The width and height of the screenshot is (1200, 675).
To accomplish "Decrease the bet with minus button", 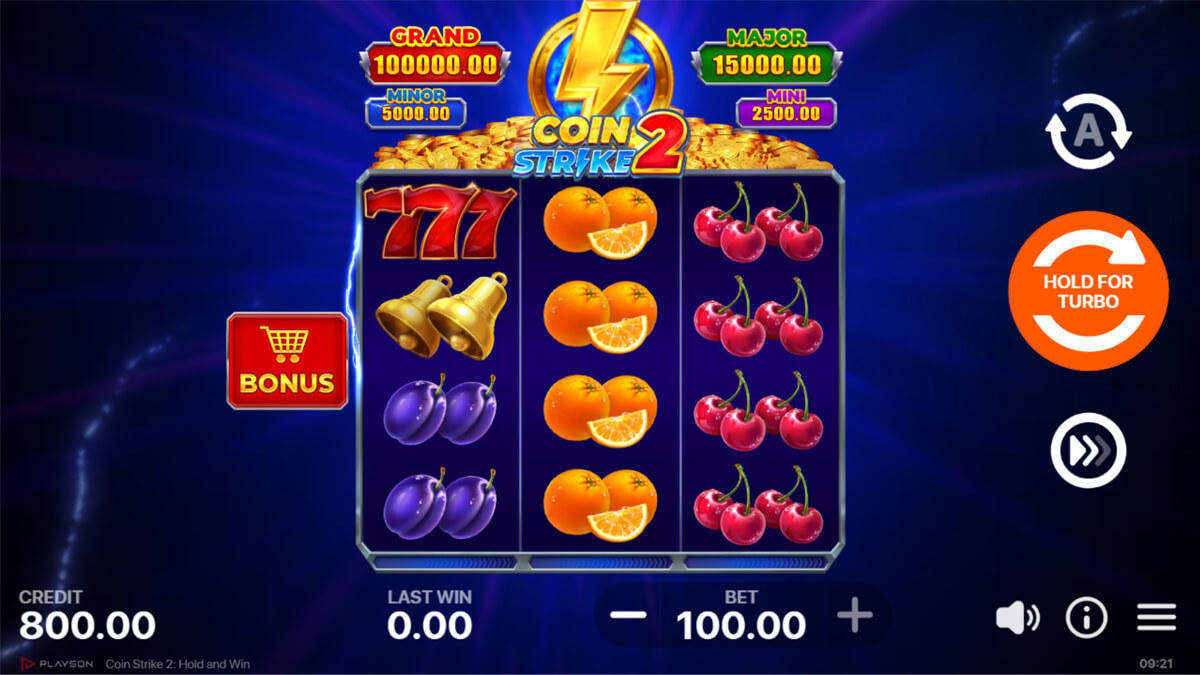I will [x=629, y=615].
